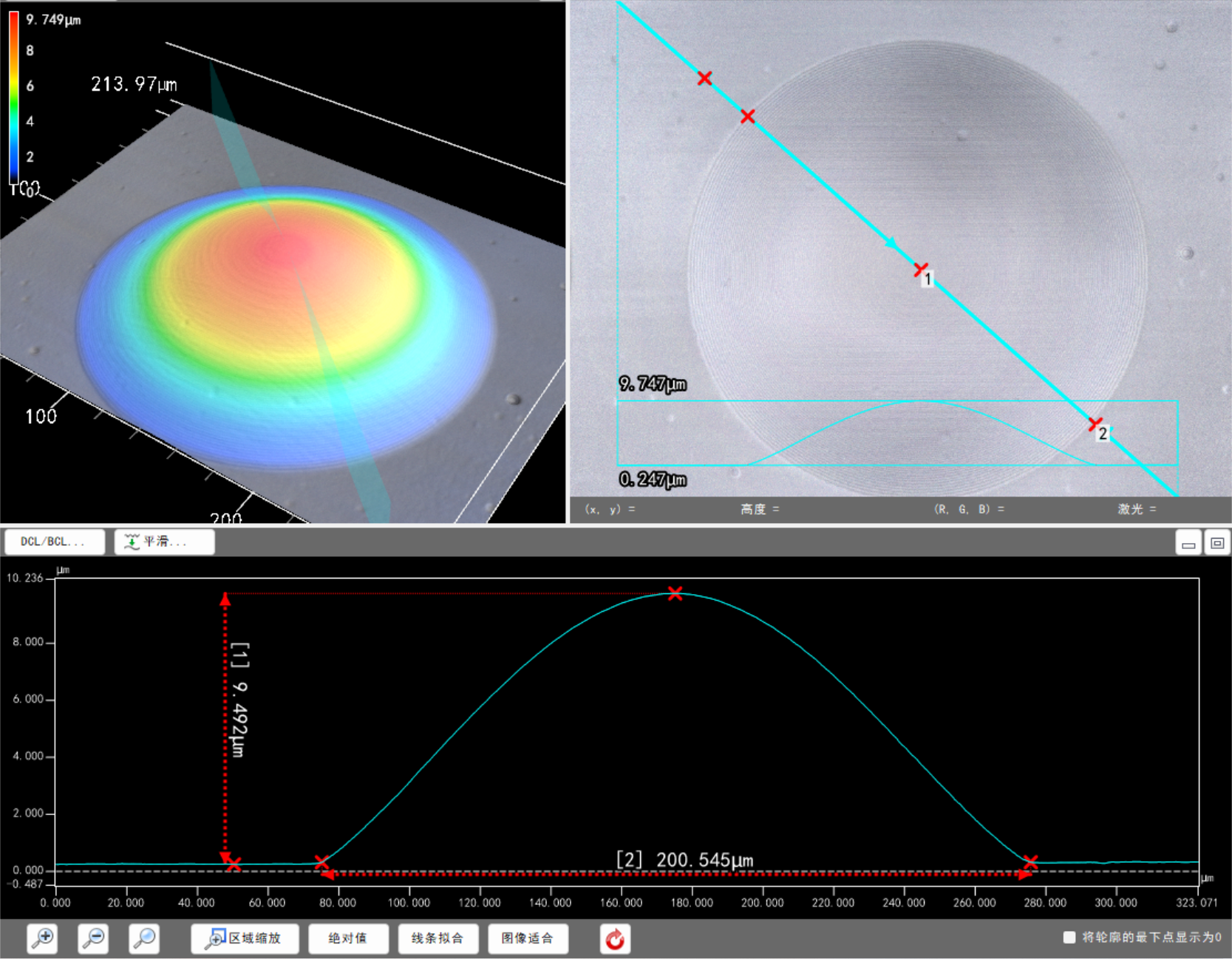Open the DCL/BCL... settings

(x=54, y=542)
